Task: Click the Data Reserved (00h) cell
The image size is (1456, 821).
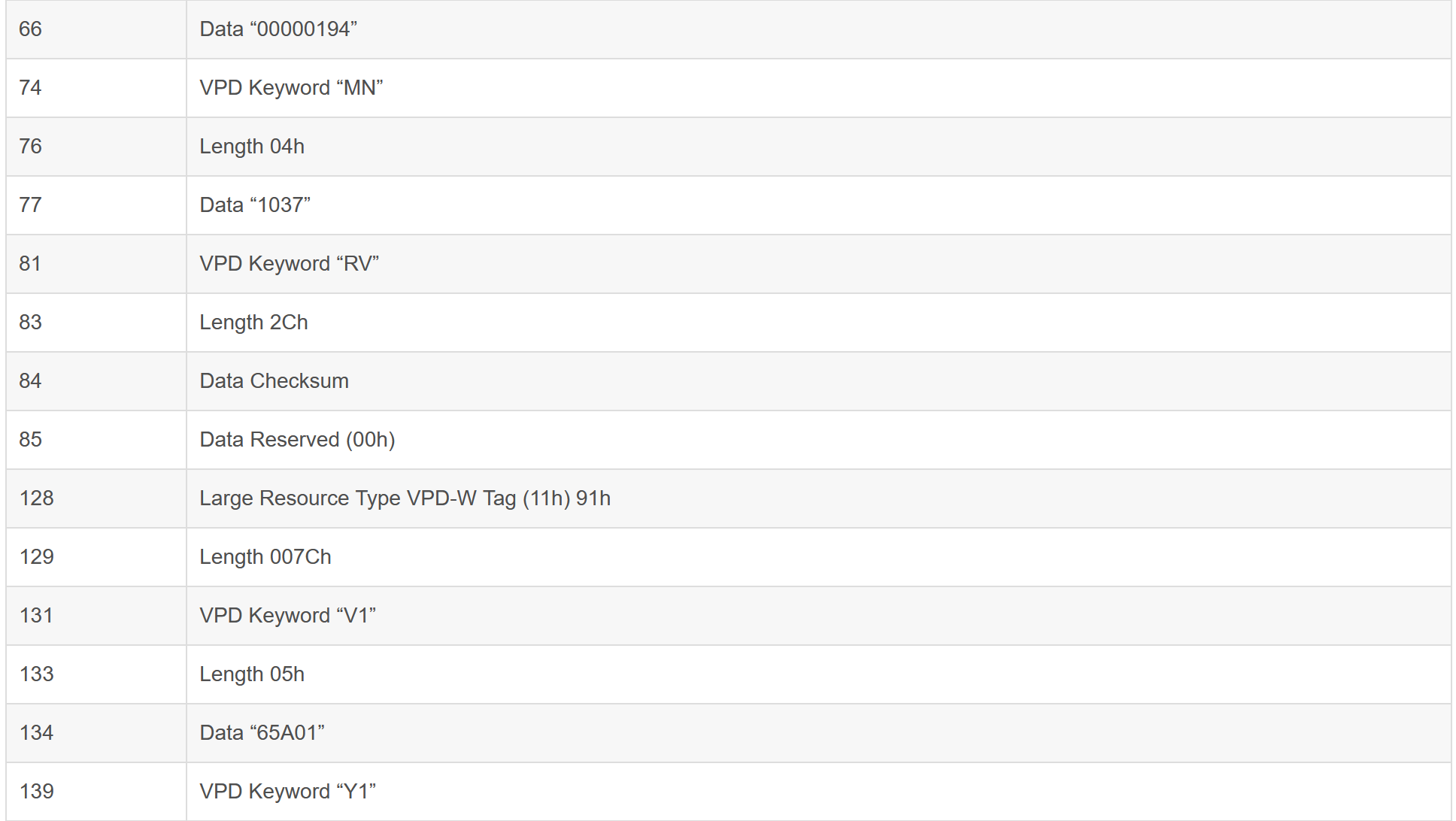Action: coord(297,440)
